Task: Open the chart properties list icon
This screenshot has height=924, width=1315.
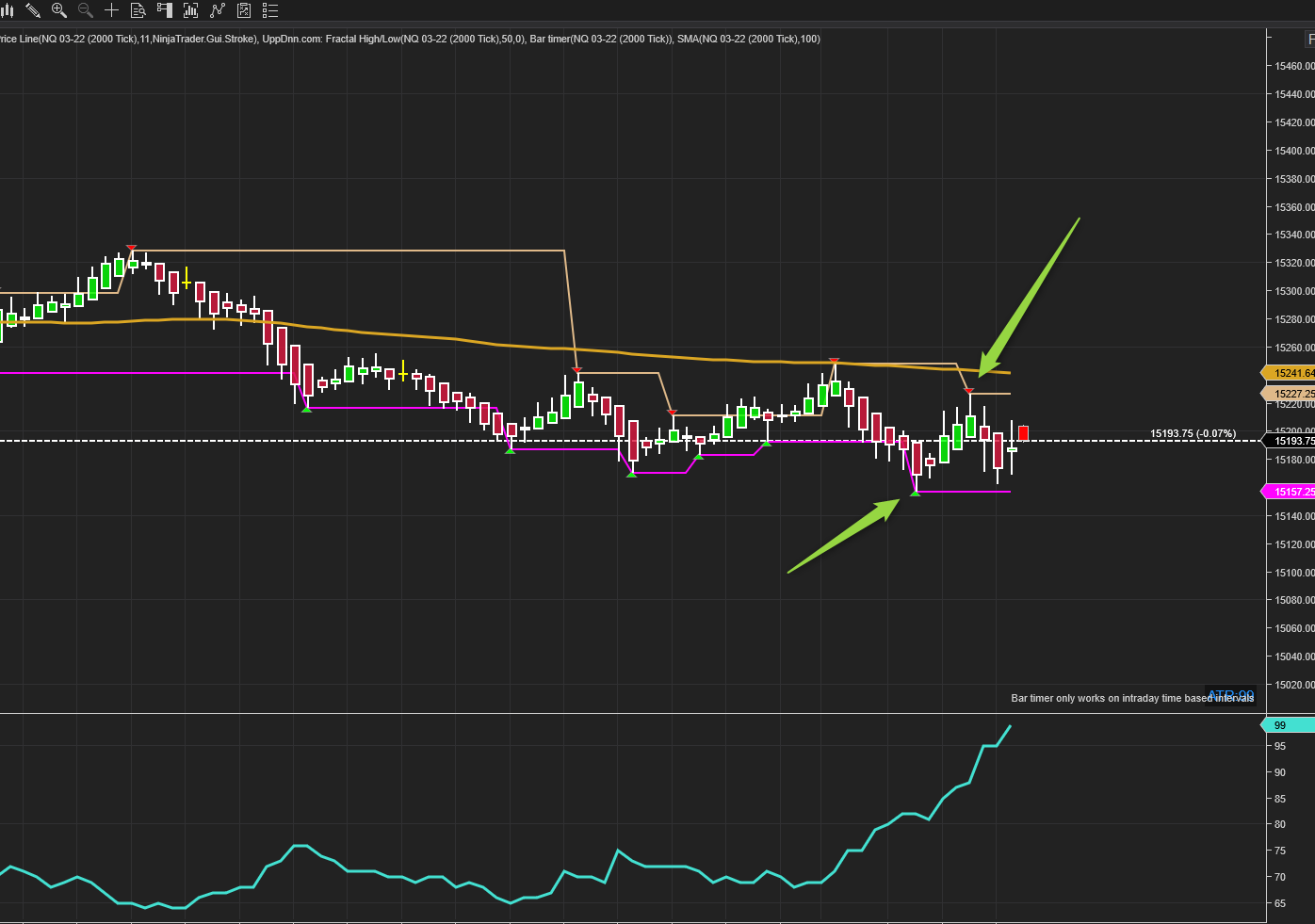Action: [270, 10]
